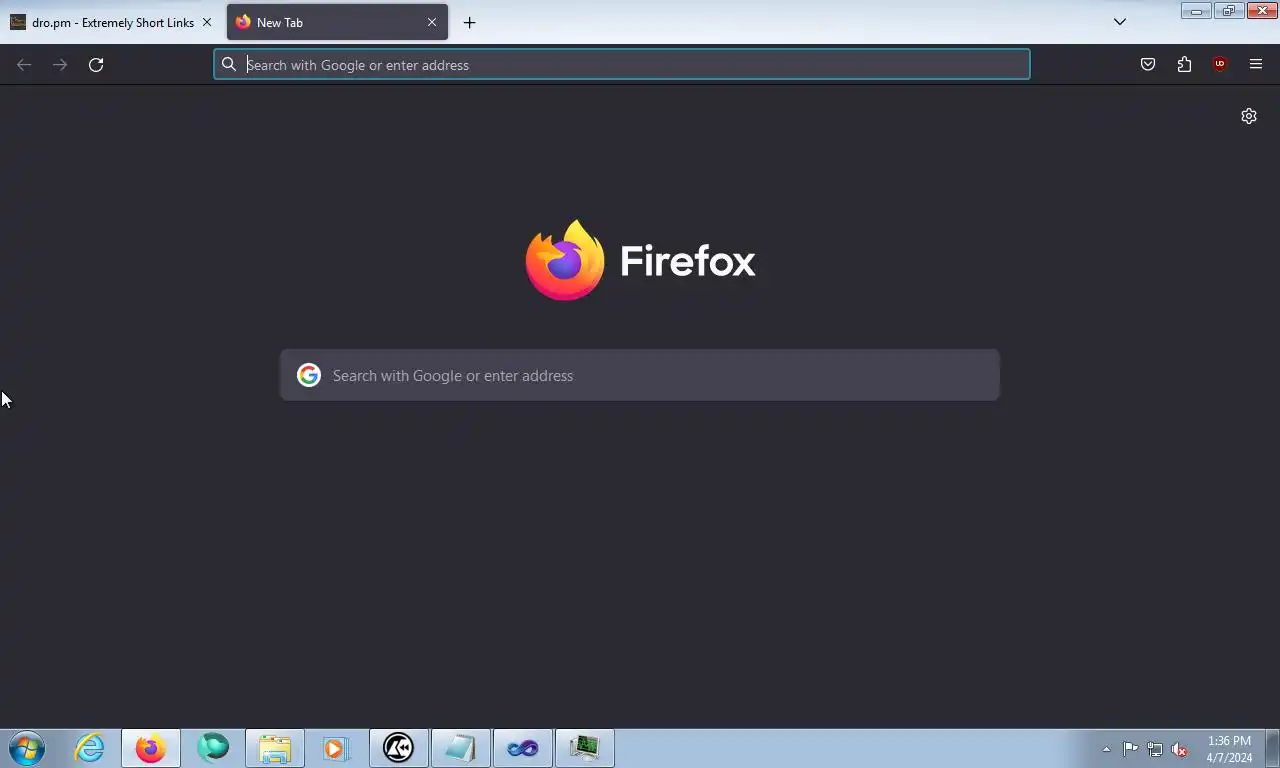Close the New Tab tab
This screenshot has width=1280, height=768.
(432, 22)
